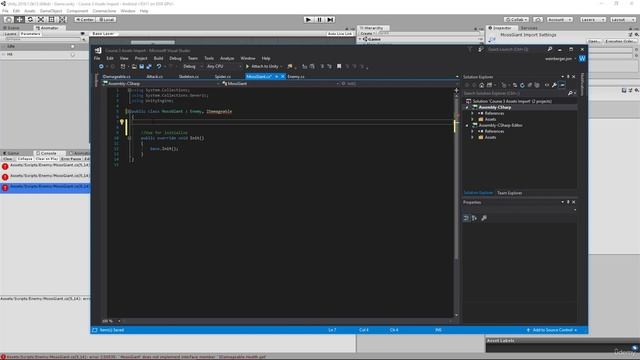This screenshot has width=640, height=360.
Task: Click Visual Studio Open File icon
Action: click(134, 67)
